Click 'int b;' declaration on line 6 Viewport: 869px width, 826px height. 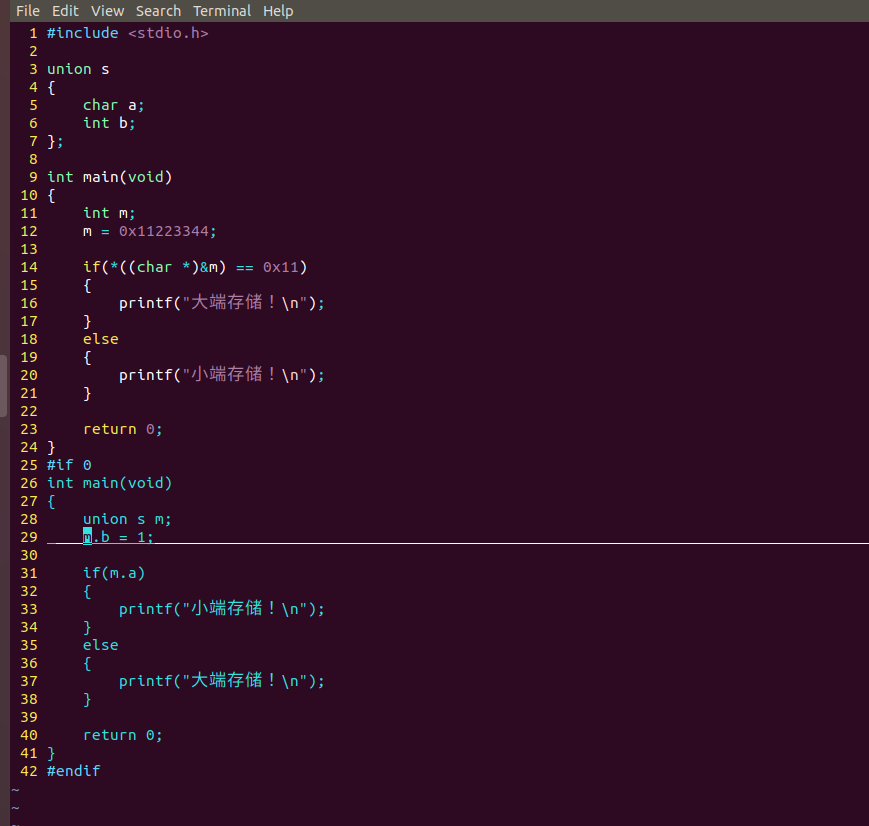tap(108, 123)
